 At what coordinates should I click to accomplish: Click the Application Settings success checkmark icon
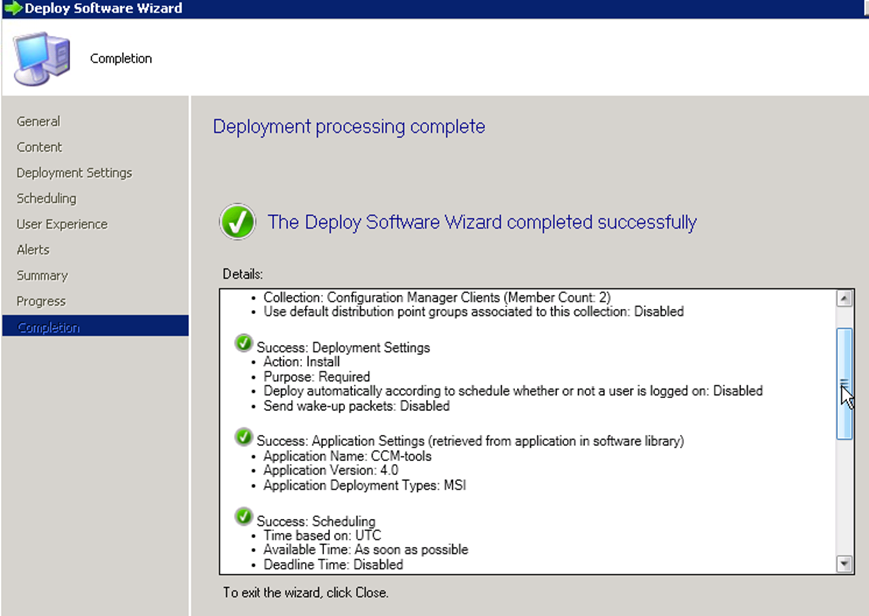pos(243,436)
